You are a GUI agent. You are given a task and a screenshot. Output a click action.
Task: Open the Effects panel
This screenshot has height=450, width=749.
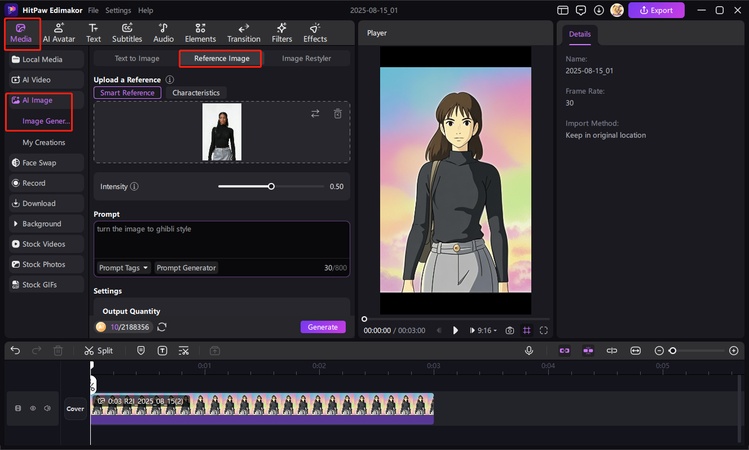tap(315, 33)
